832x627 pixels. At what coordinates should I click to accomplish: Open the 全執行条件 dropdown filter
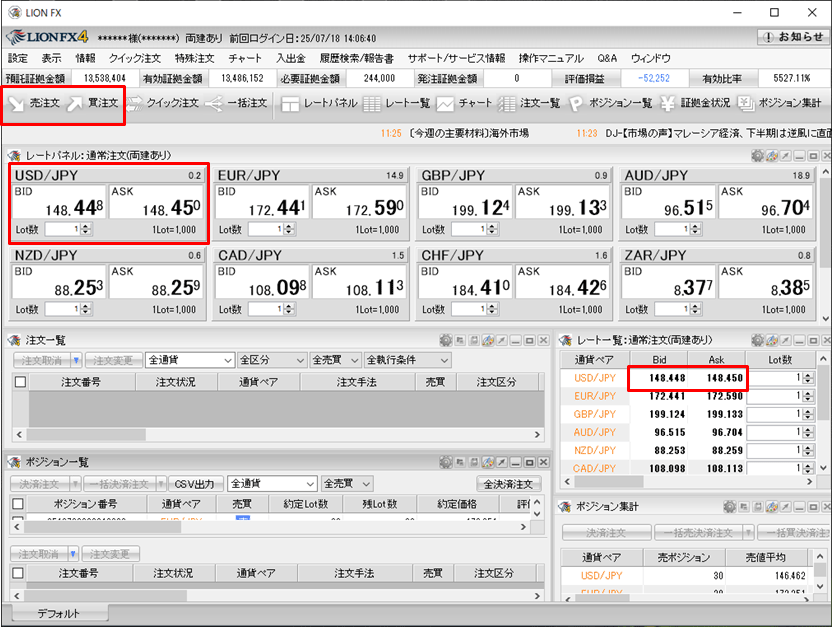coord(407,360)
